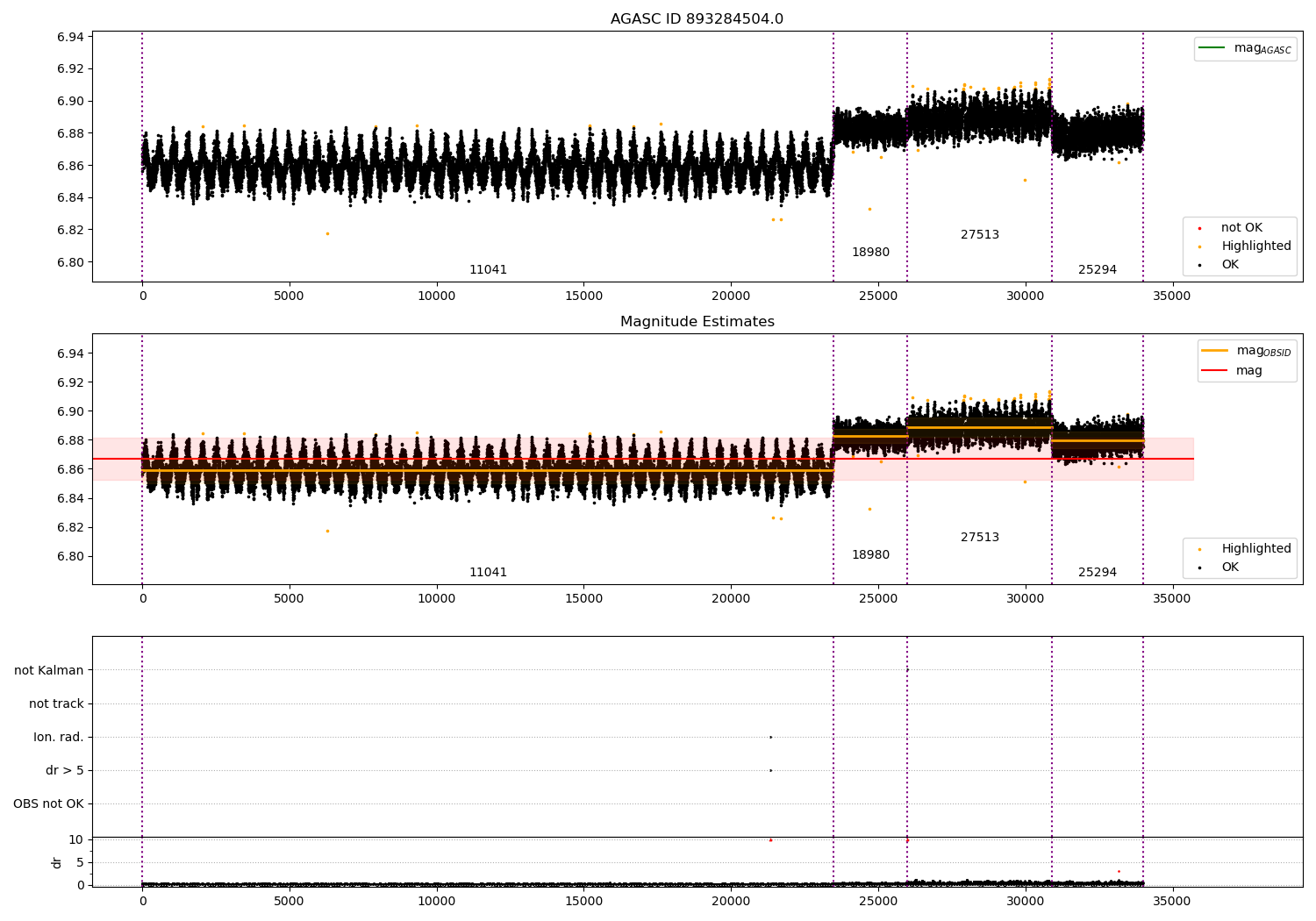Select the mag OBSID legend entry
The image size is (1316, 921).
pyautogui.click(x=1246, y=351)
